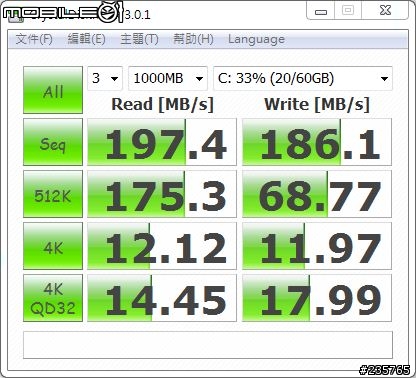
Task: Open the 幫助(H) menu
Action: point(193,39)
